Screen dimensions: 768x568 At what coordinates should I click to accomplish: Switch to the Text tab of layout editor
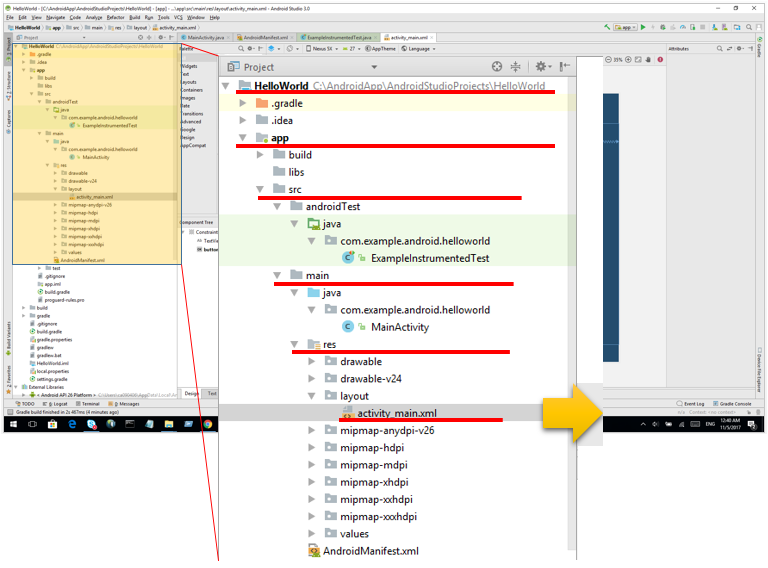point(212,393)
